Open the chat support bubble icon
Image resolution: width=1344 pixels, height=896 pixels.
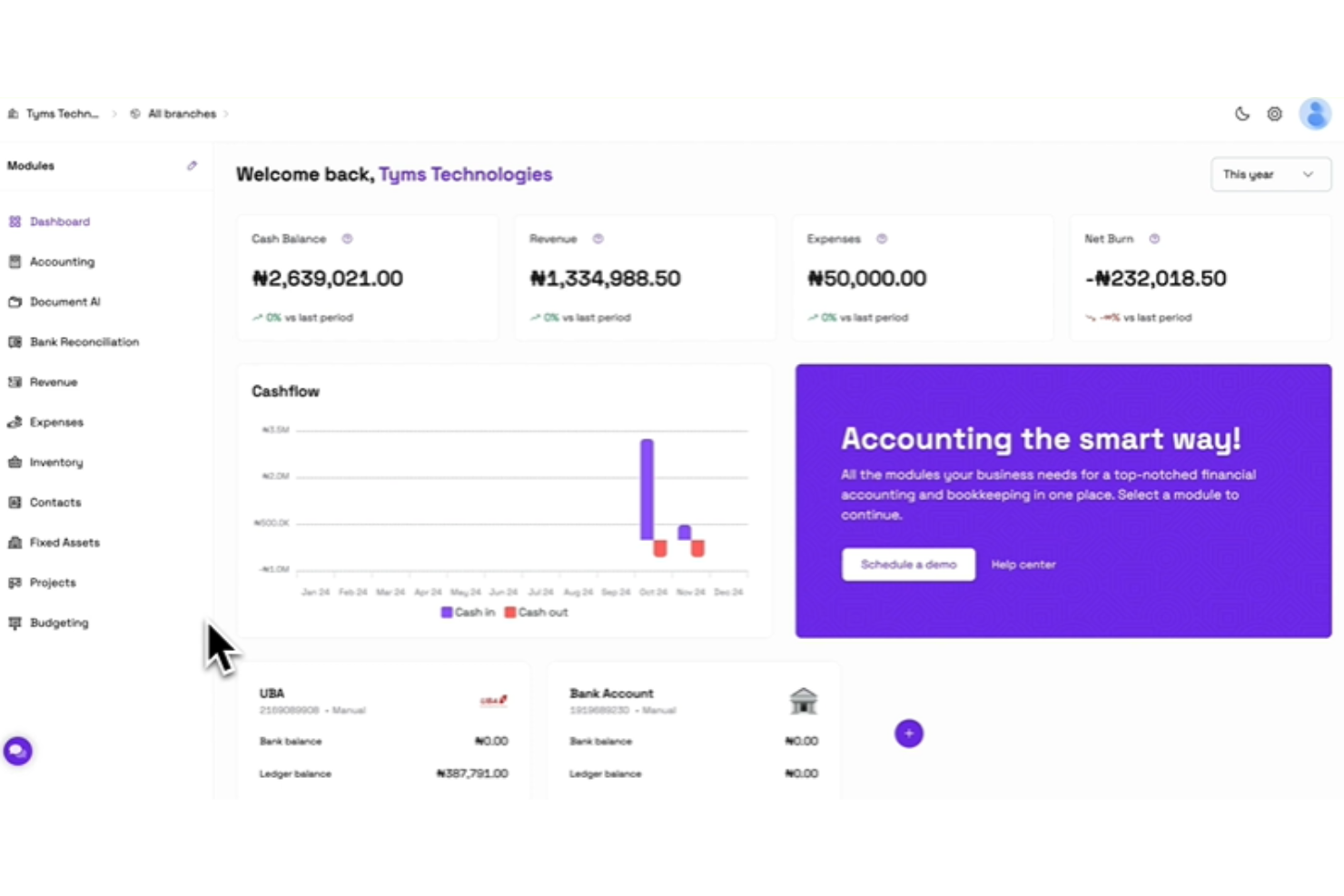[17, 751]
